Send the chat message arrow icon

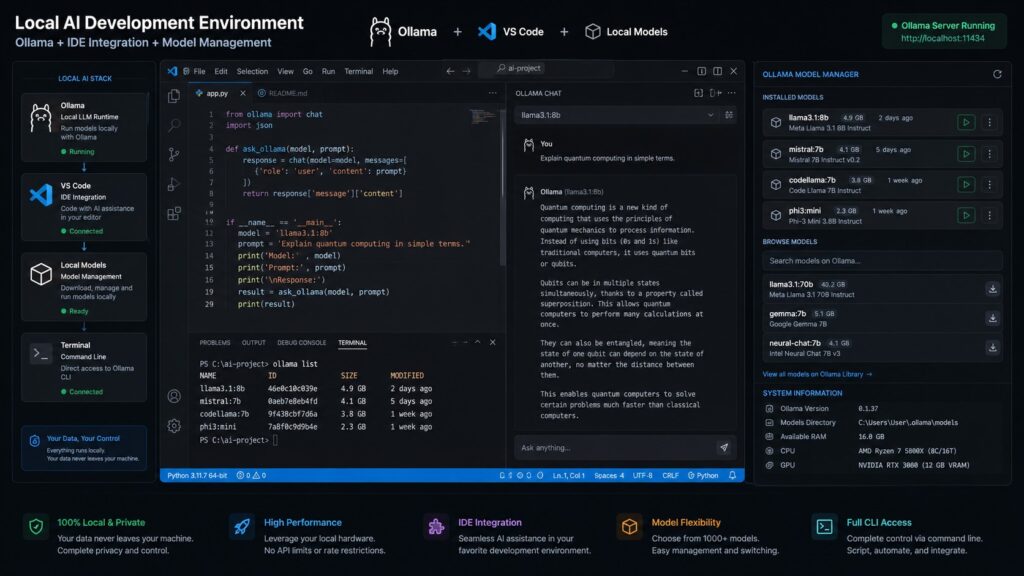pos(724,447)
